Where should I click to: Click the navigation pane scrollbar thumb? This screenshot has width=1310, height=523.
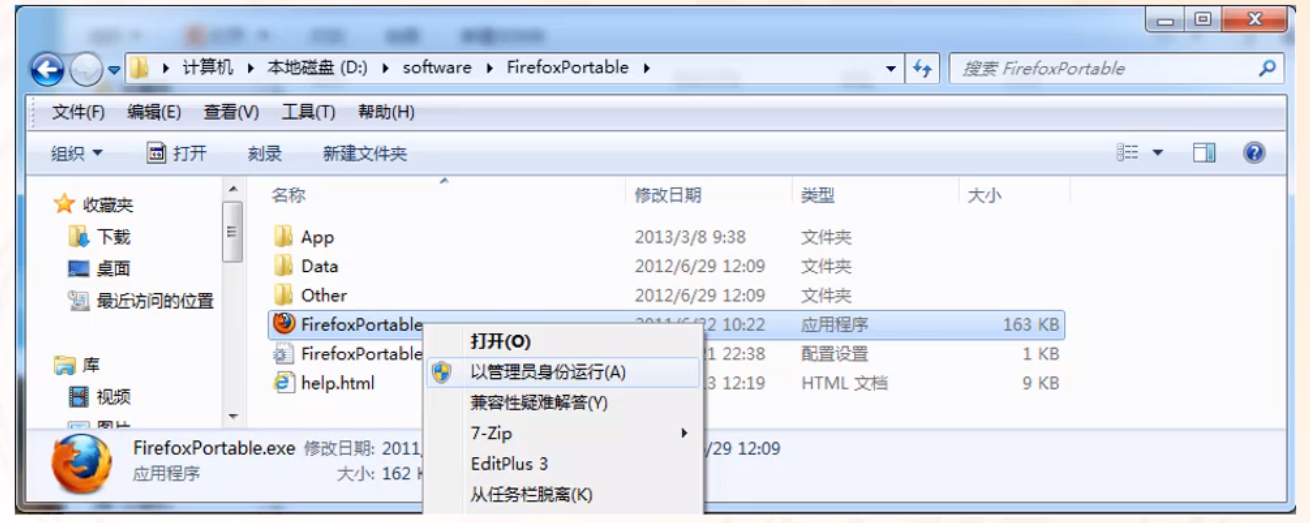tap(233, 231)
